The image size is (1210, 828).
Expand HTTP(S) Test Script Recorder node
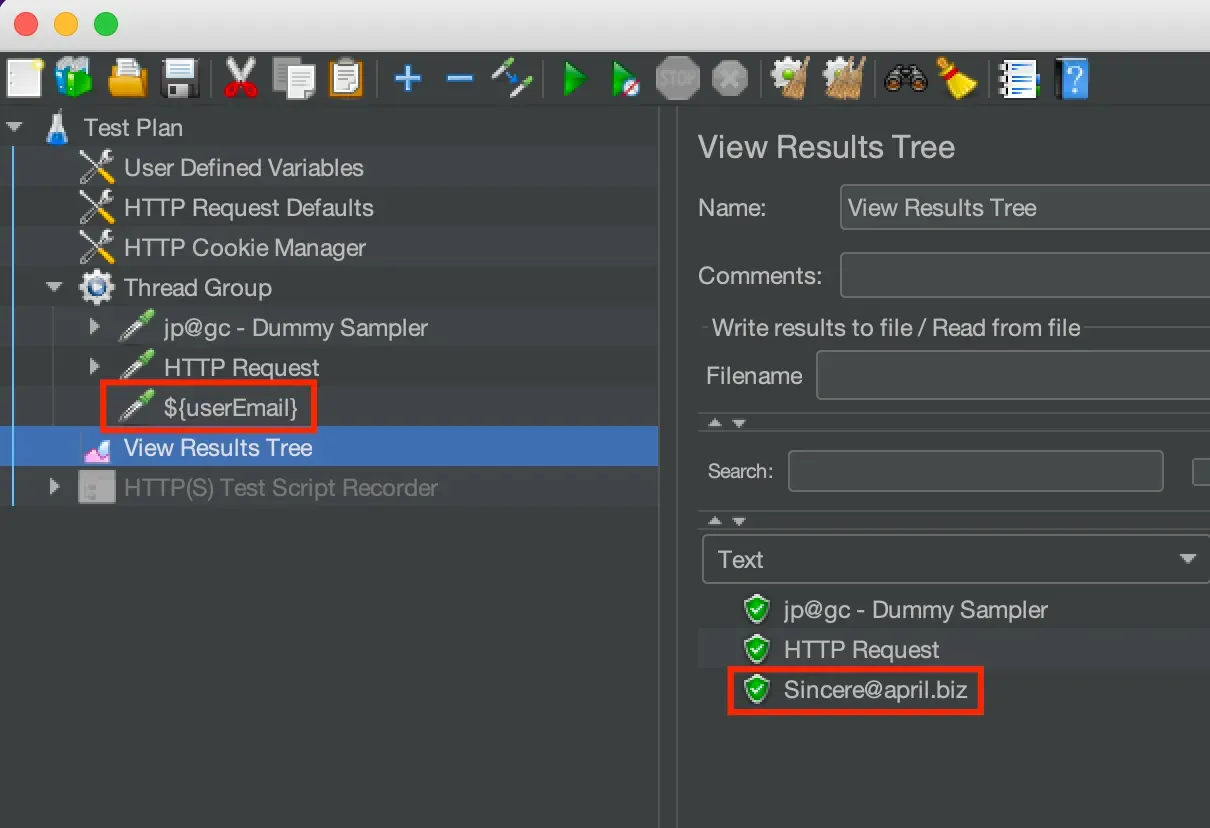(x=54, y=487)
